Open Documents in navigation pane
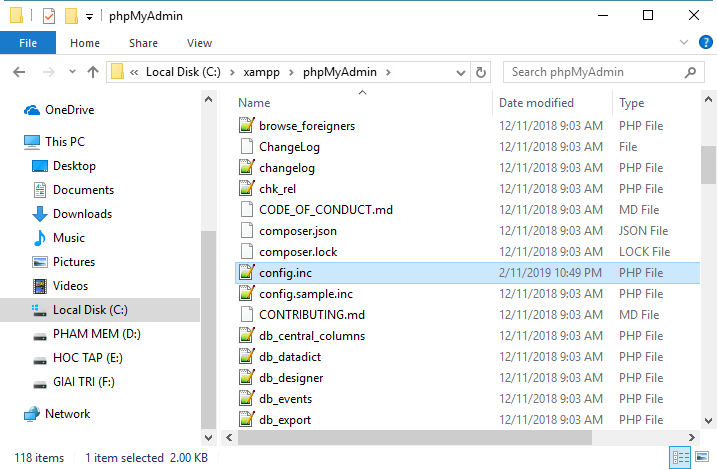Screen dimensions: 717x469 click(83, 190)
